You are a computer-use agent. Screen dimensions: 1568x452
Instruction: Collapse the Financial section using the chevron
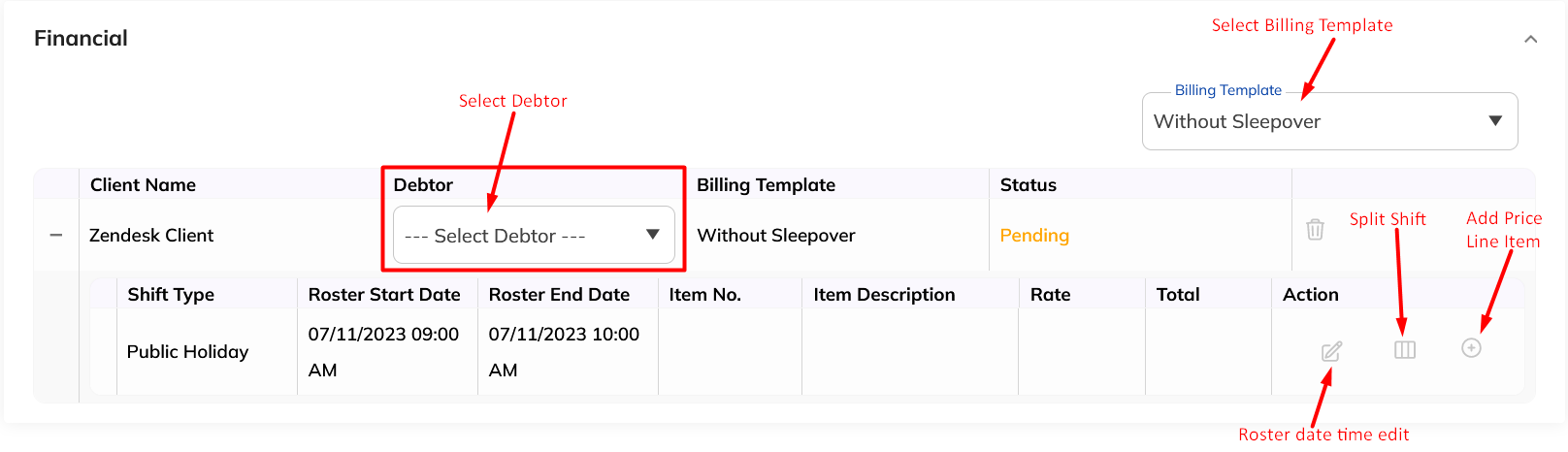[x=1530, y=40]
